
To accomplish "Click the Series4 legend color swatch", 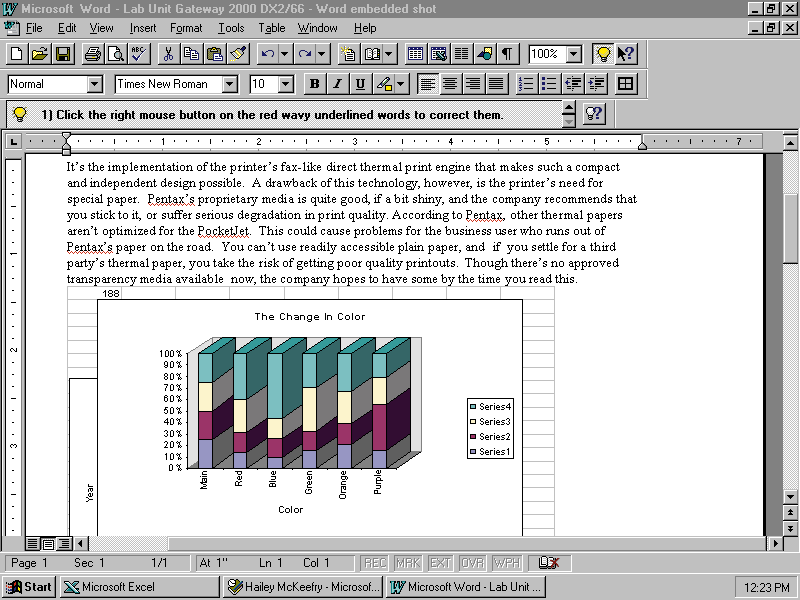I will click(x=473, y=406).
